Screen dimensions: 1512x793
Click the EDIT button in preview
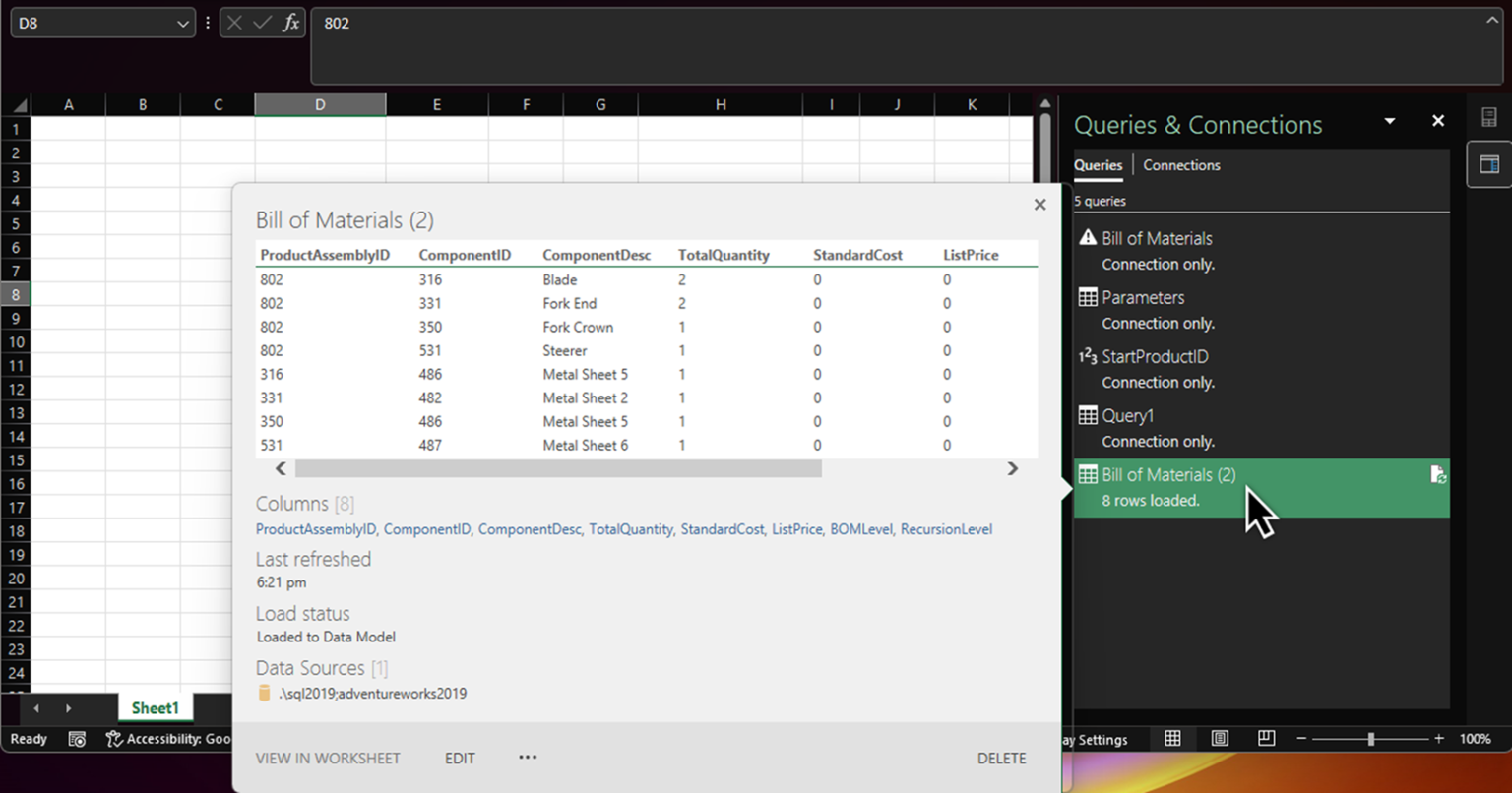pos(460,759)
